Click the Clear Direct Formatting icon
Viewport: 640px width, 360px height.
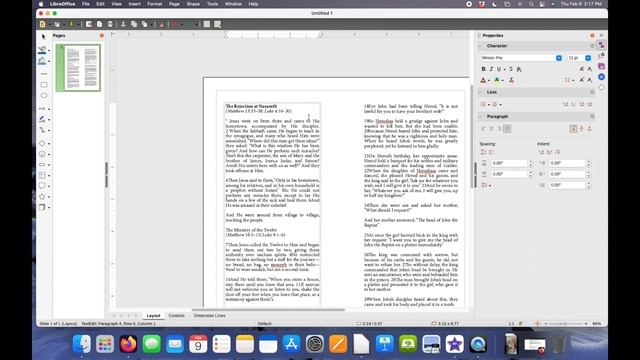[511, 80]
